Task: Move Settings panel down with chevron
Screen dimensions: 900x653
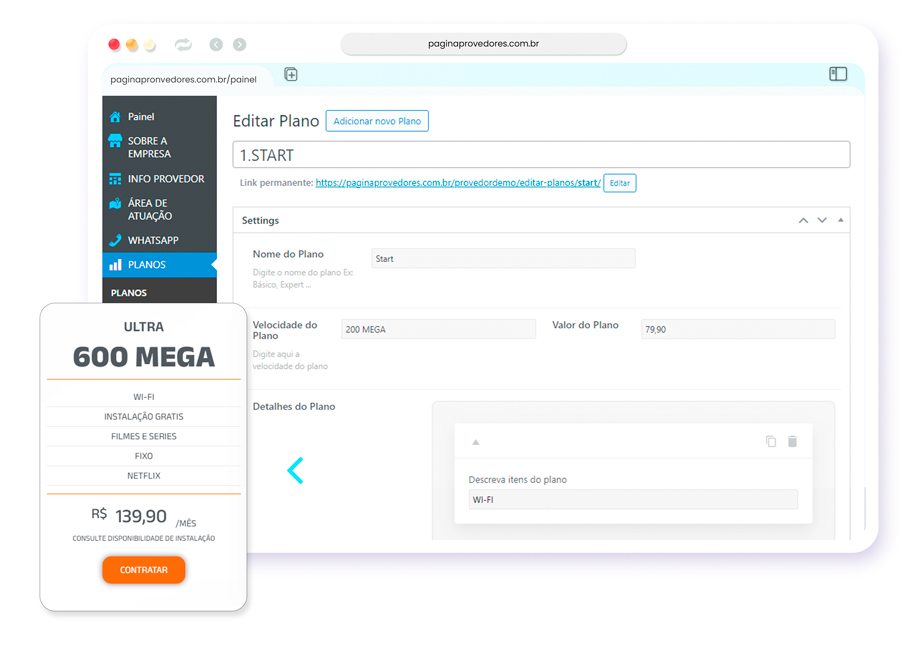Action: 822,220
